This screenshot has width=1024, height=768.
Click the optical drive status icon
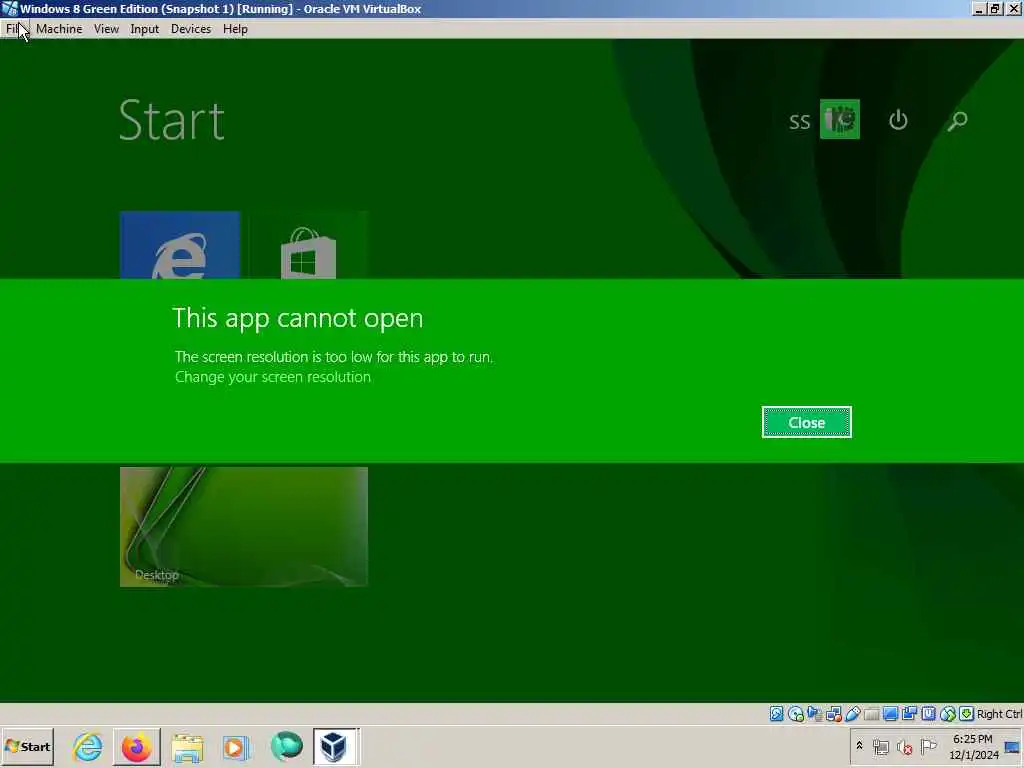point(795,714)
